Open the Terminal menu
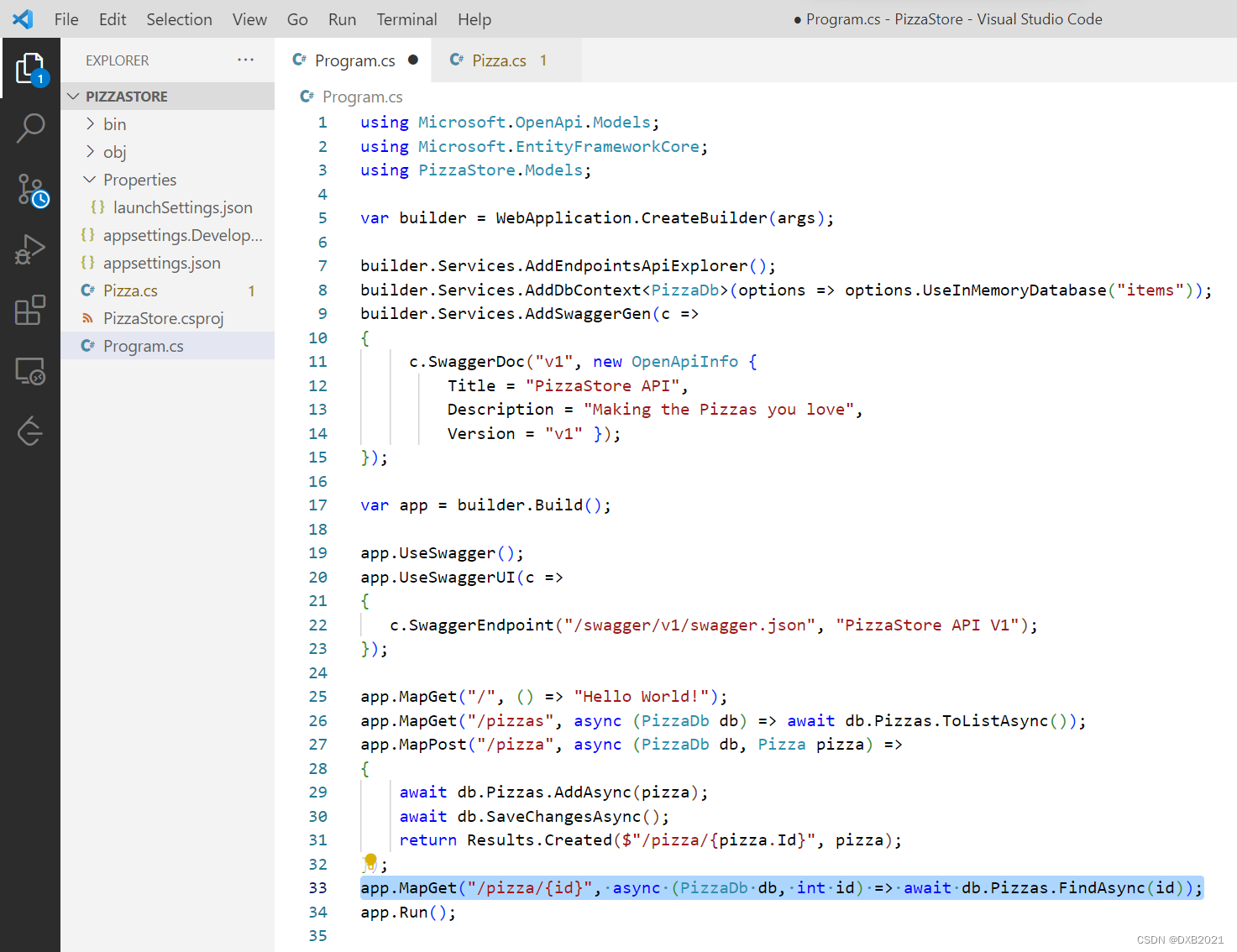 click(x=406, y=19)
